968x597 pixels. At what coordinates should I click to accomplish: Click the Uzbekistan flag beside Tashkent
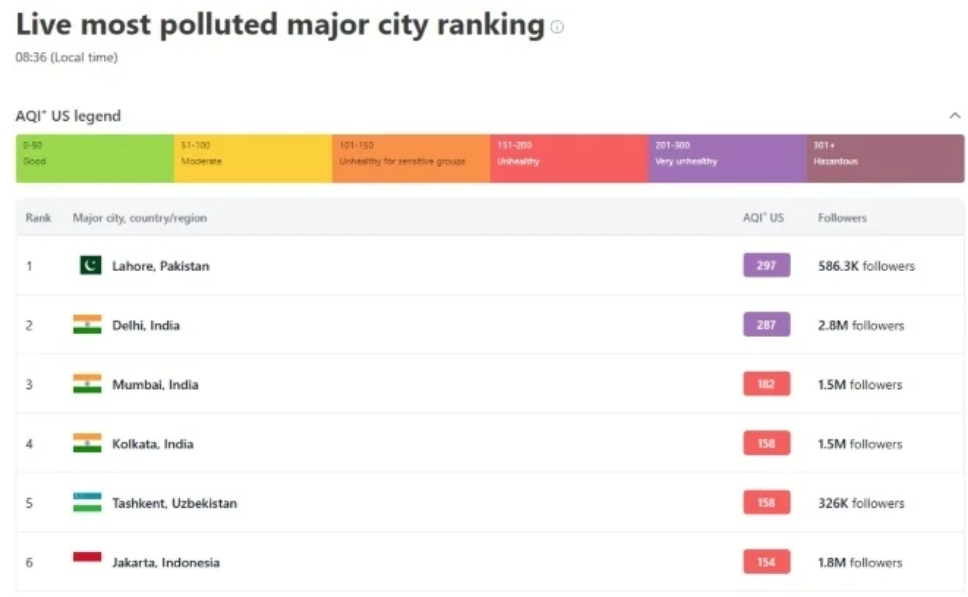pyautogui.click(x=87, y=502)
